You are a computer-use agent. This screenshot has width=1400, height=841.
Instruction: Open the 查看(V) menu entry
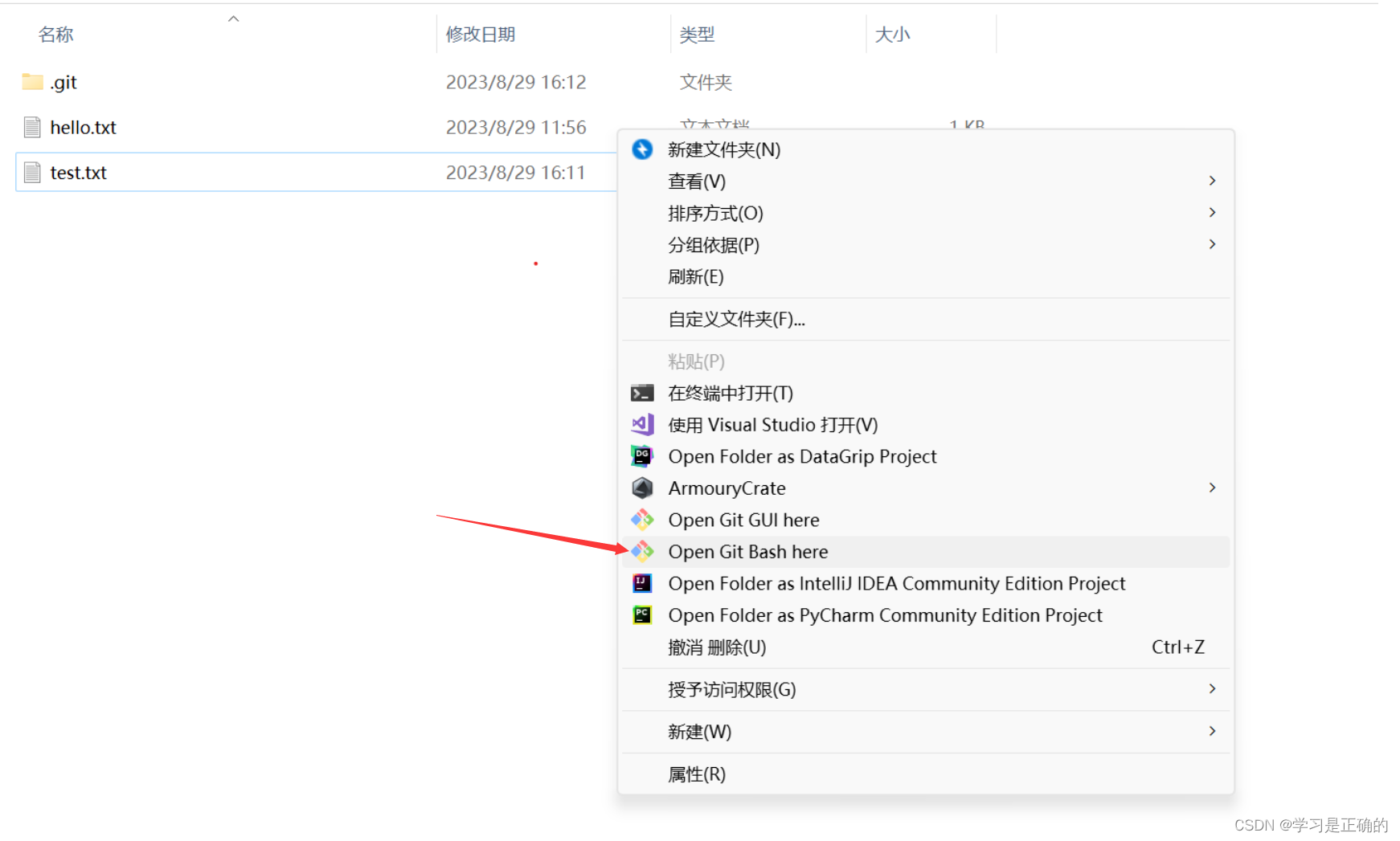click(926, 182)
